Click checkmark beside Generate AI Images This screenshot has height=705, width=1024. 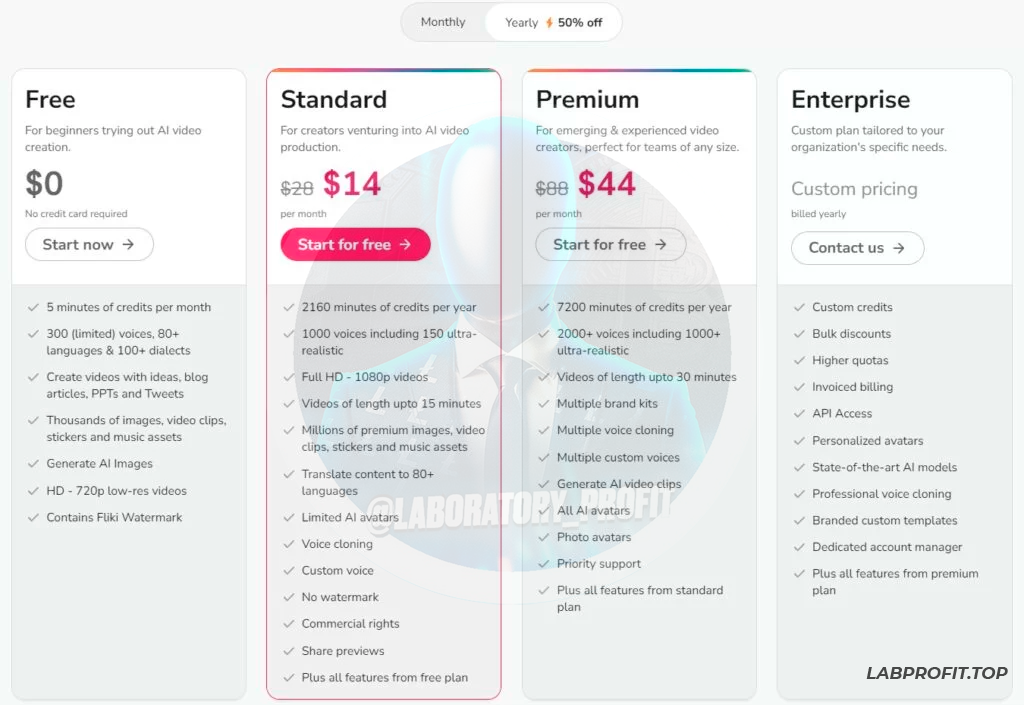[x=34, y=464]
